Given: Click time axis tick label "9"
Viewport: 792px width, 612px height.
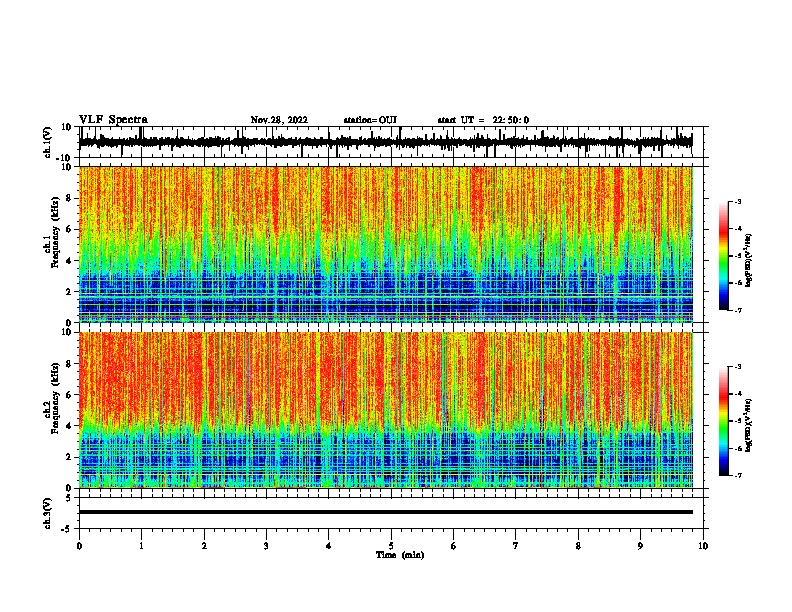Looking at the screenshot, I should point(640,546).
